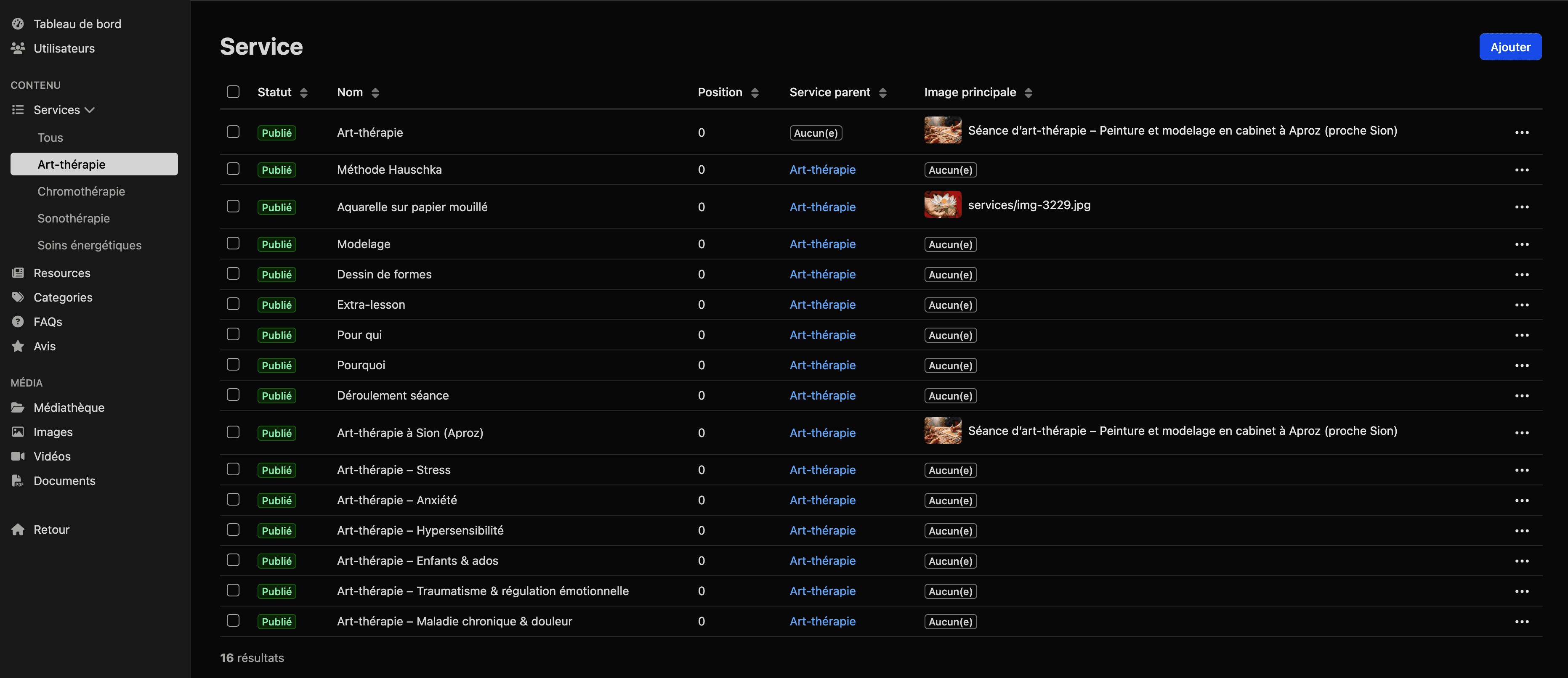Open the FAQs question mark icon
1568x678 pixels.
18,321
